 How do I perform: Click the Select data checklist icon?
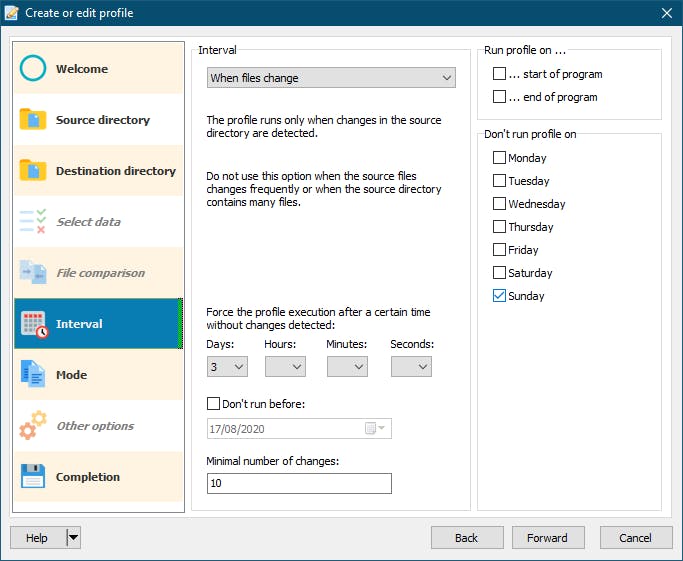[x=33, y=222]
